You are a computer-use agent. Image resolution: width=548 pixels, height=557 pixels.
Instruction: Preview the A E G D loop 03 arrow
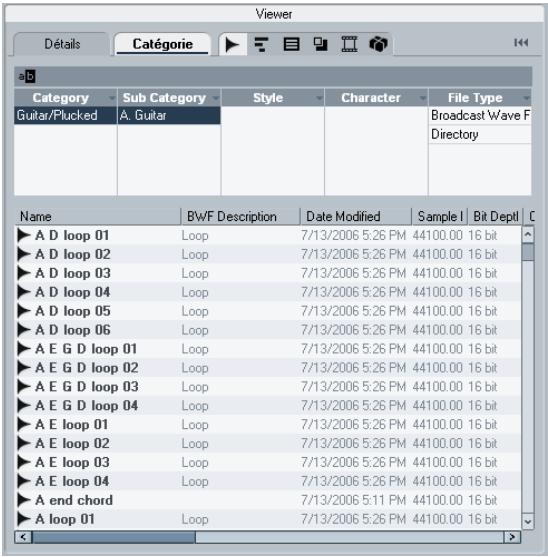click(x=24, y=386)
